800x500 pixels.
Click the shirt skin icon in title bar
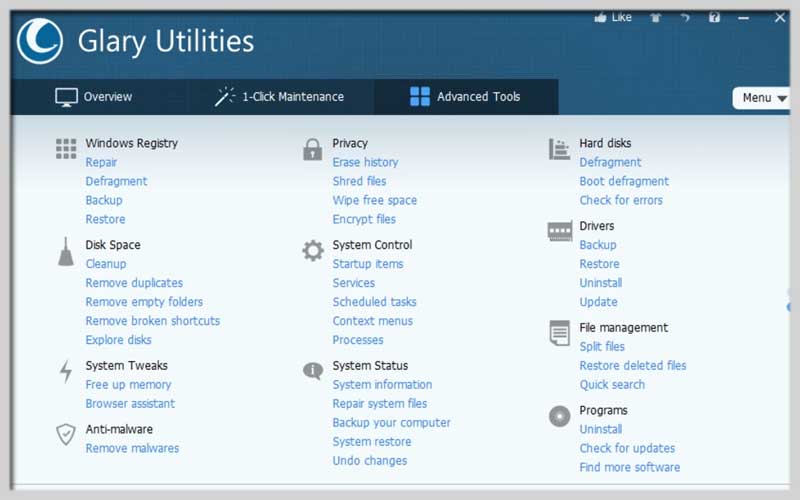pos(656,18)
